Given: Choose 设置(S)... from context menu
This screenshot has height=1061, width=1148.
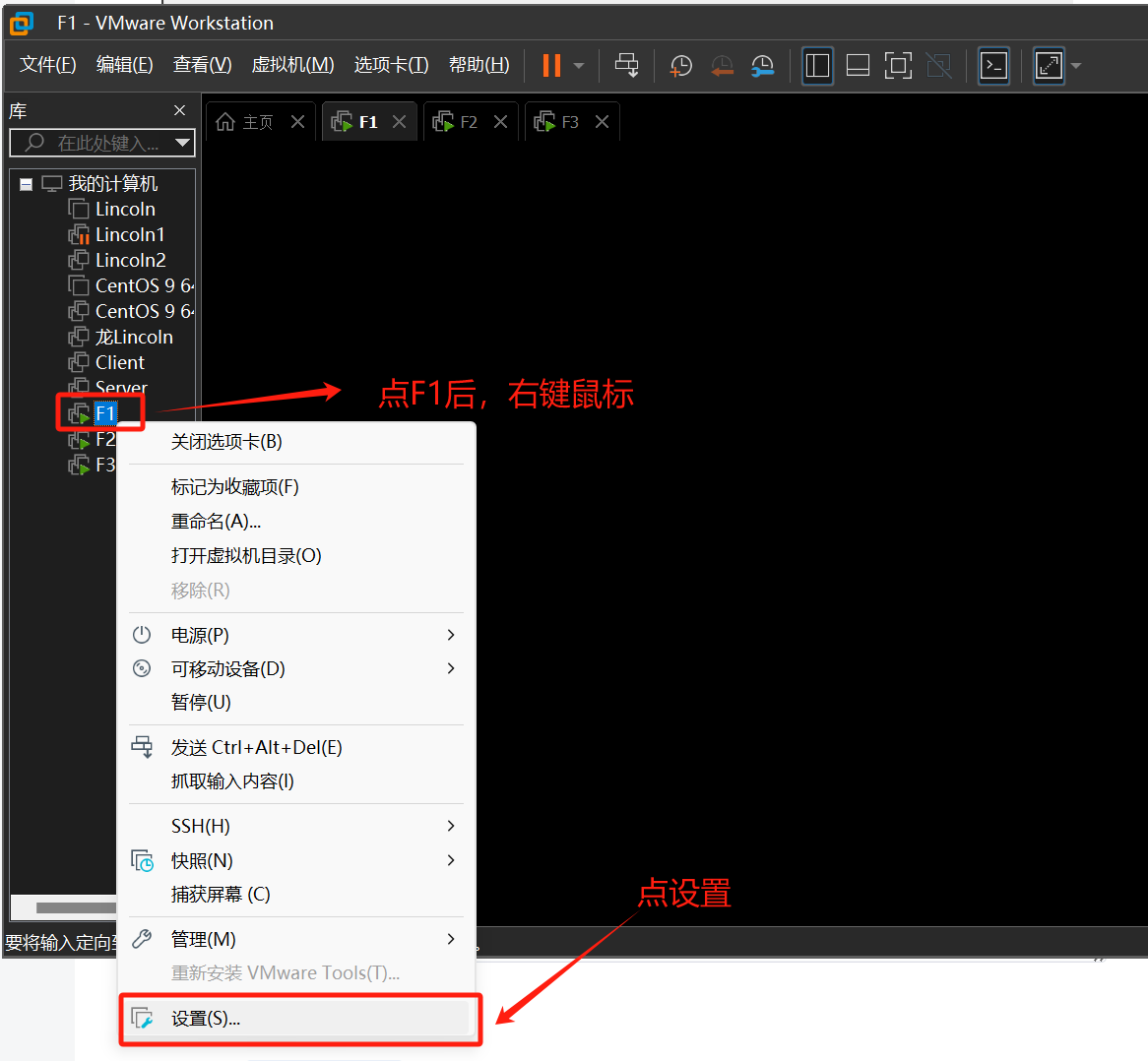Looking at the screenshot, I should 296,1019.
